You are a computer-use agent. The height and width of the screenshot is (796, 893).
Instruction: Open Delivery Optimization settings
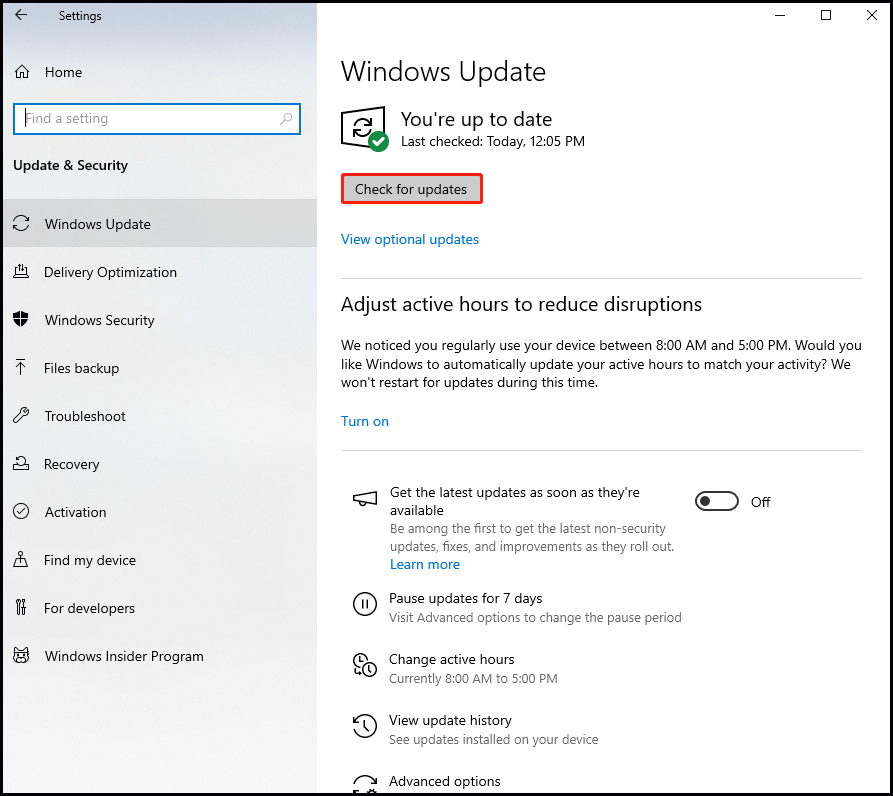[x=159, y=272]
